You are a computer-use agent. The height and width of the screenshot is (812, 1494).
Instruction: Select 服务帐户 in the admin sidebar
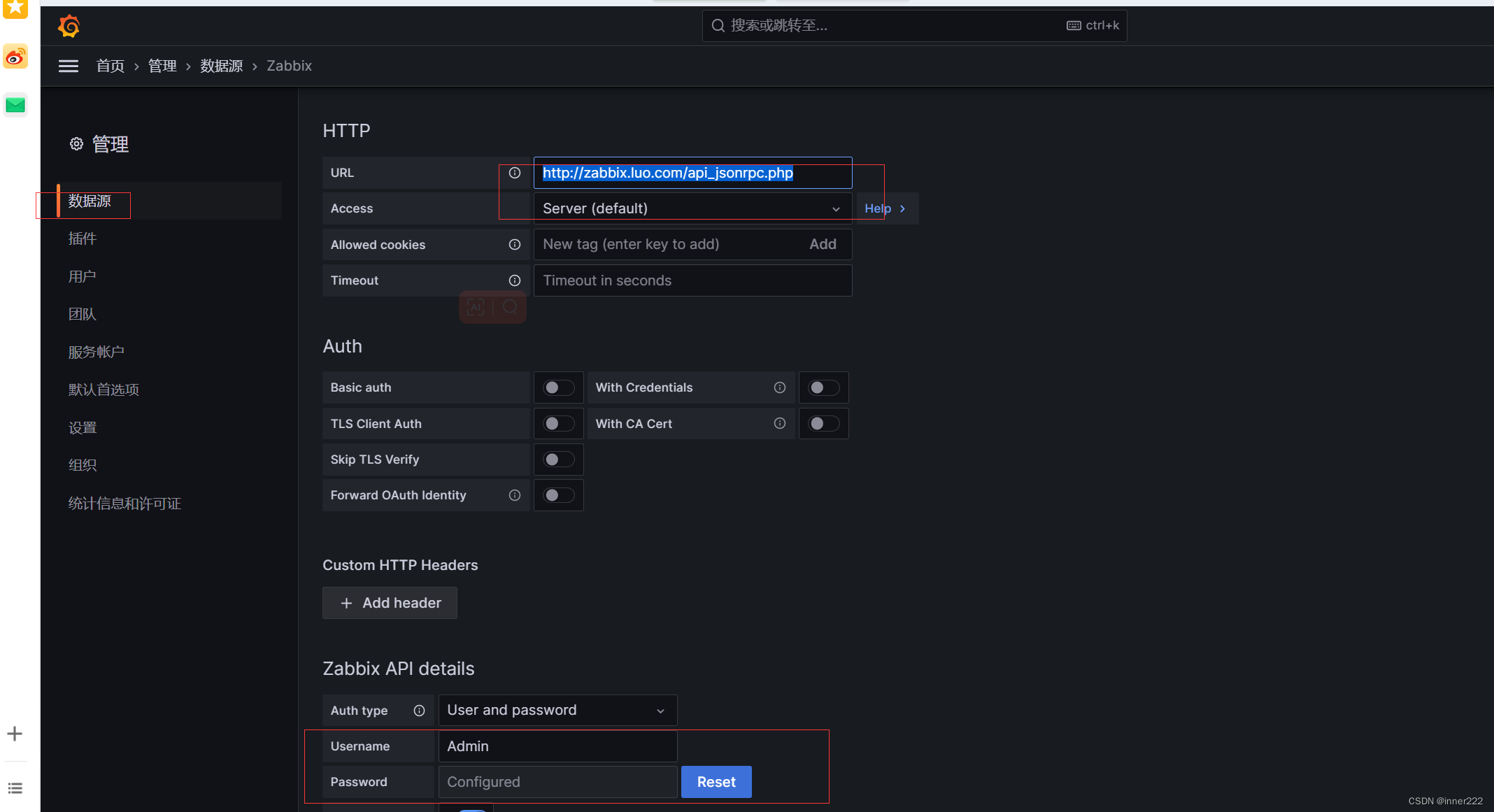(x=96, y=352)
